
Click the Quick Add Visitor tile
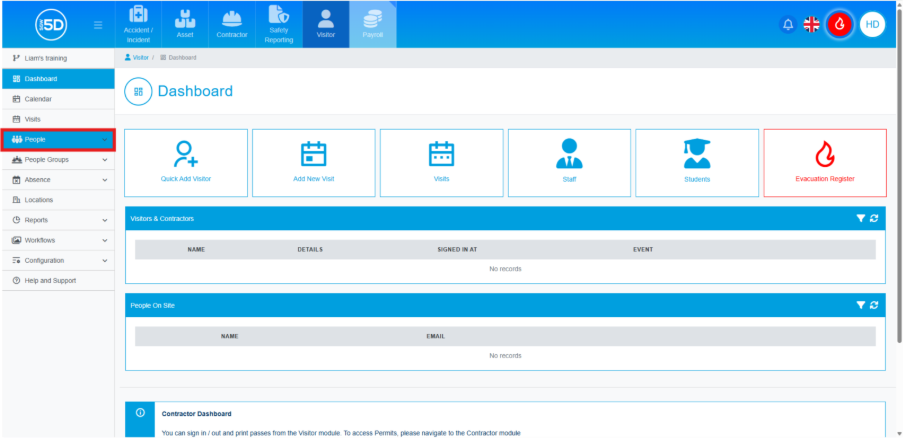185,162
